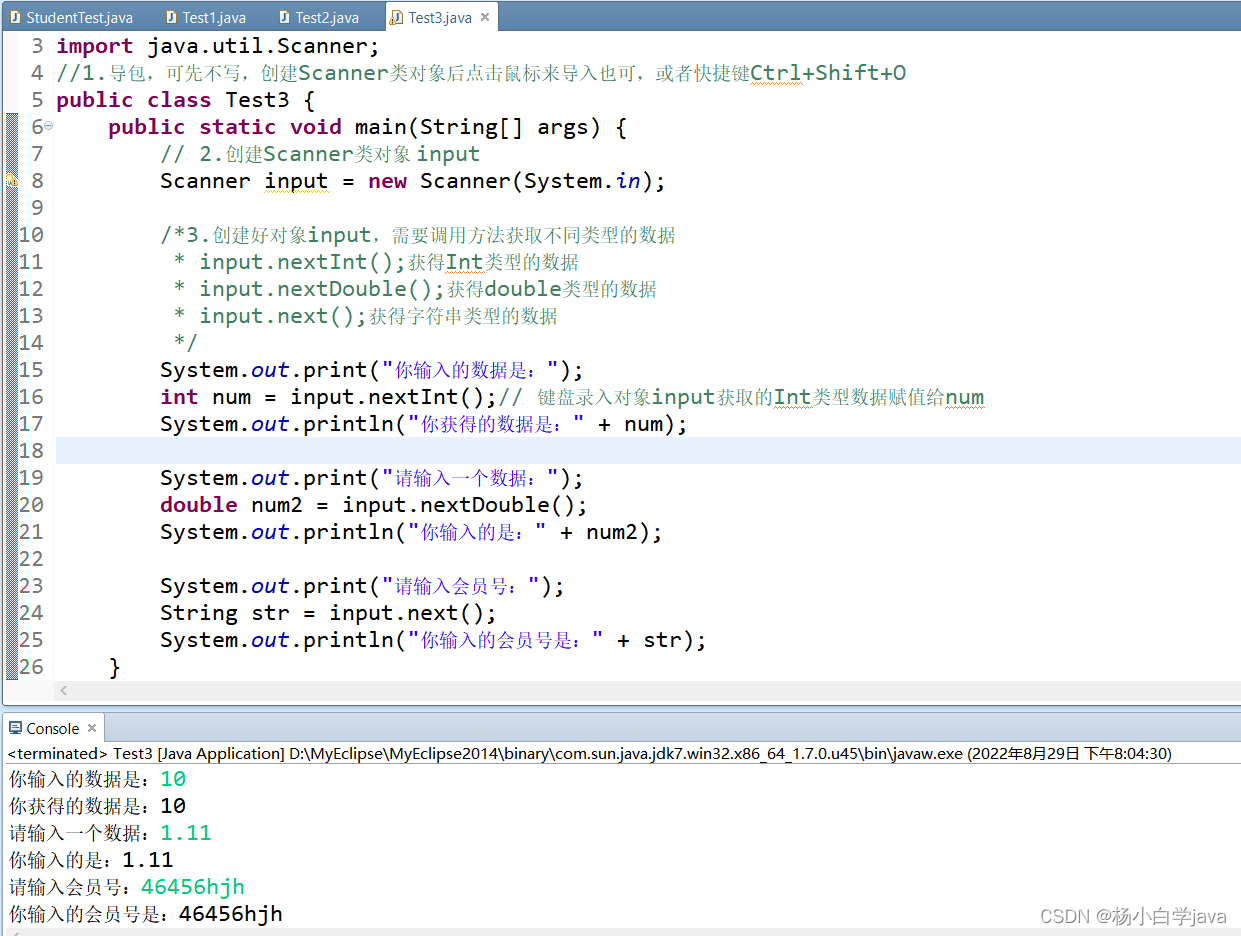This screenshot has width=1241, height=936.
Task: Click 'Scanner input = new Scanner(System.in);' line
Action: (412, 181)
